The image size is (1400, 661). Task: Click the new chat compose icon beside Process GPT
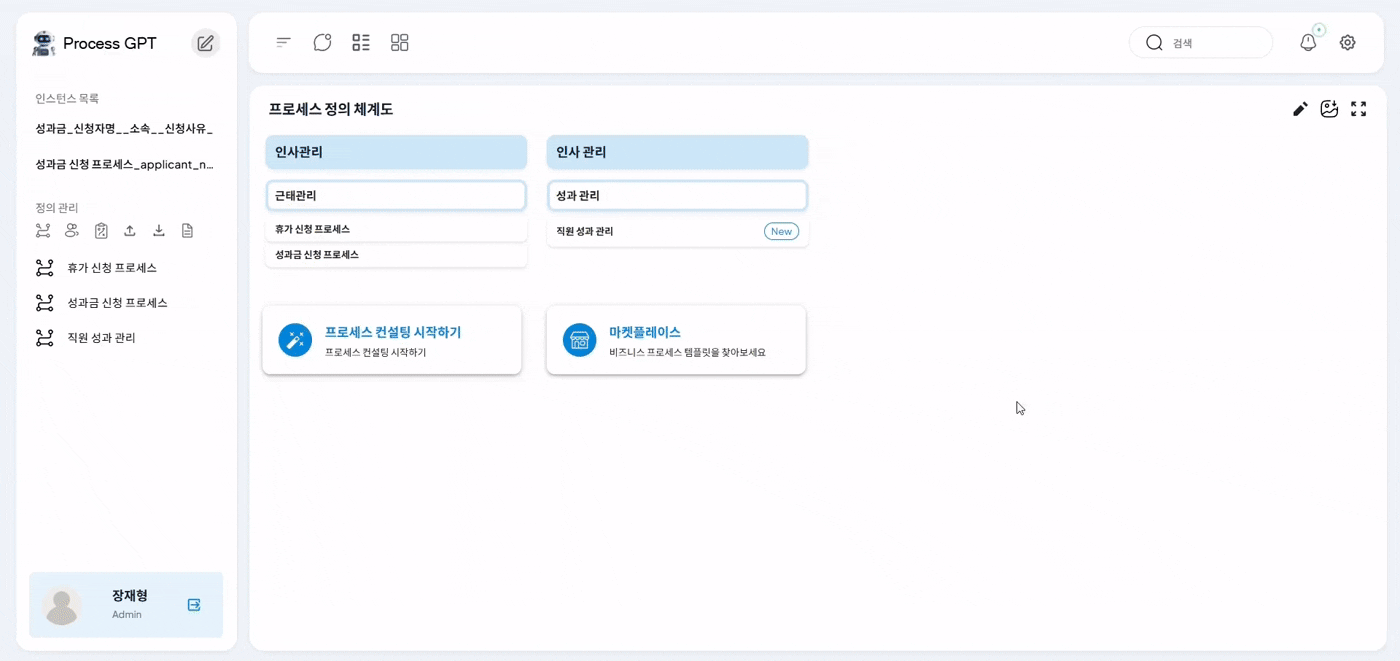coord(205,43)
